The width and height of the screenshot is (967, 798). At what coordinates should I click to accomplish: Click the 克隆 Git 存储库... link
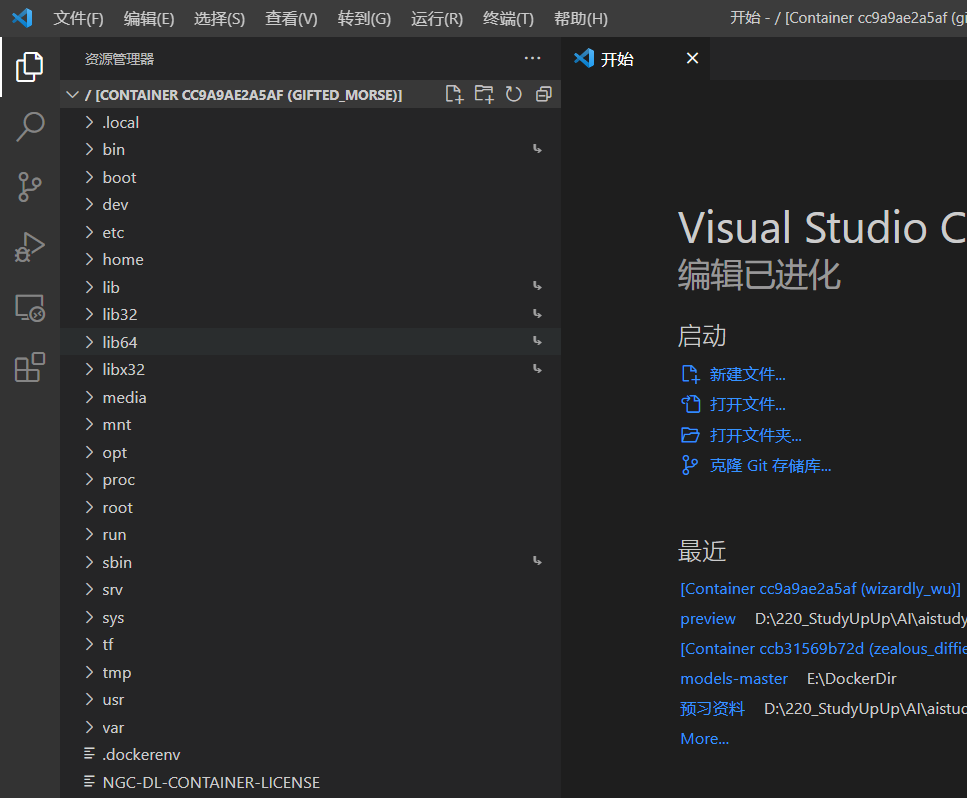(770, 466)
